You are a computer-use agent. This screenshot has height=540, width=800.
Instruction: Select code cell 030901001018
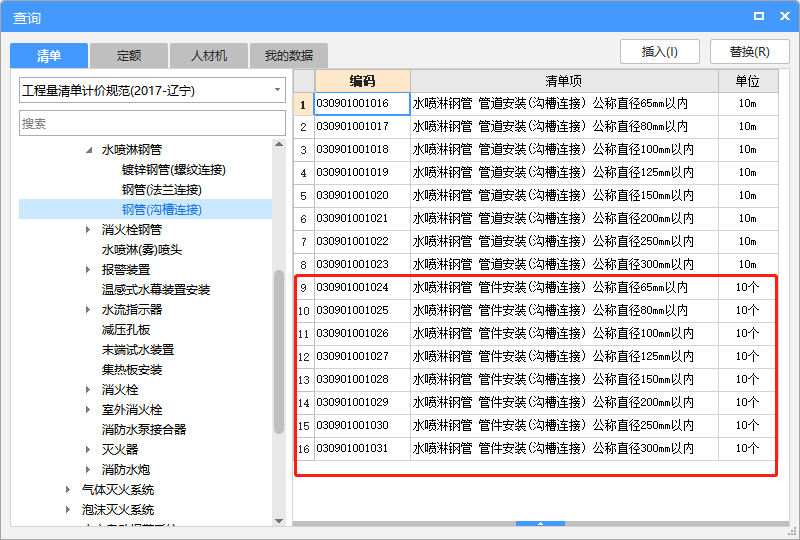[362, 150]
